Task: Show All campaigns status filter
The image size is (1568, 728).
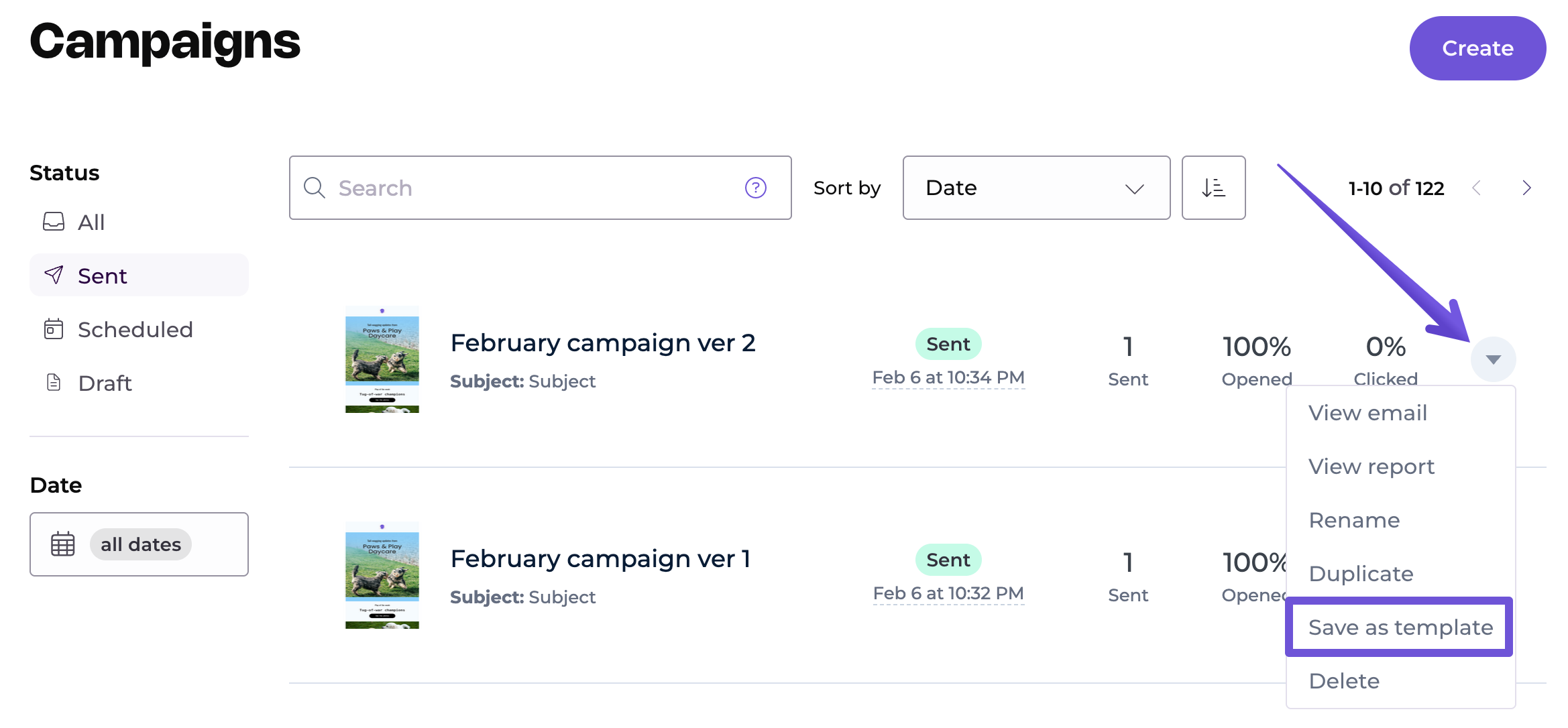Action: [91, 222]
